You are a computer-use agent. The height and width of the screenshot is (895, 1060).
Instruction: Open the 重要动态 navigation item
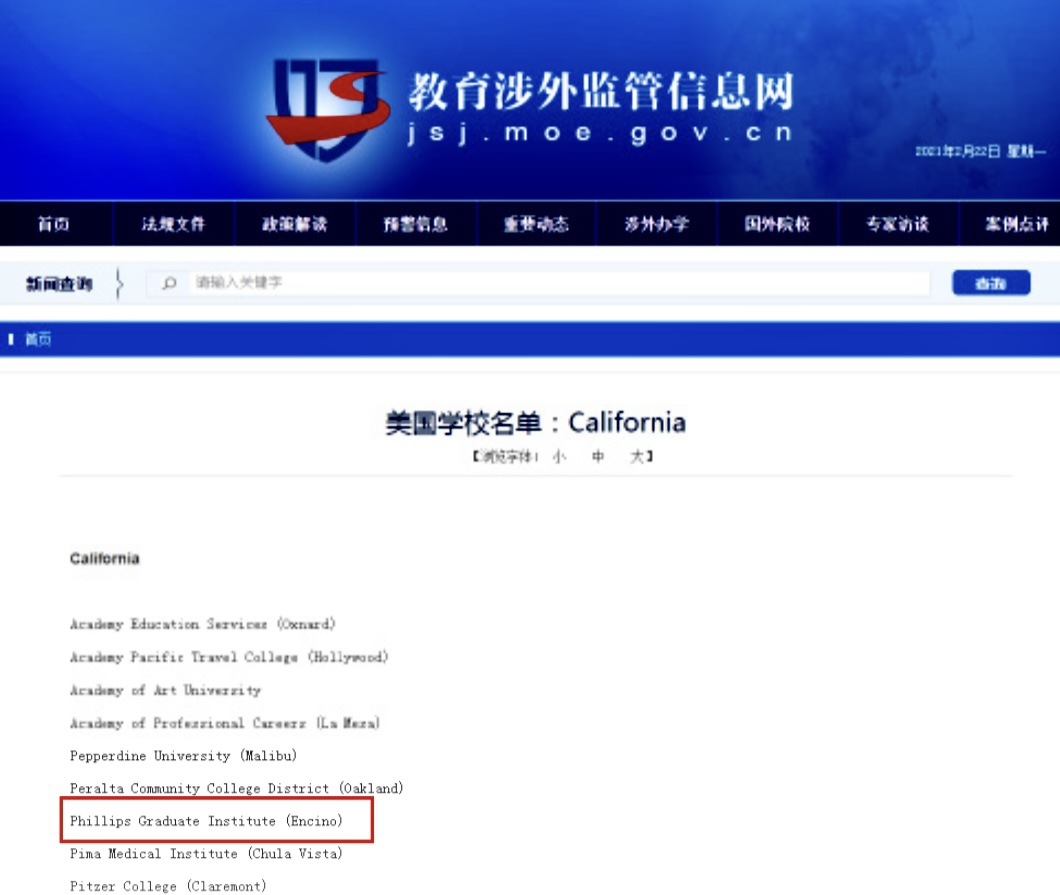(x=536, y=224)
